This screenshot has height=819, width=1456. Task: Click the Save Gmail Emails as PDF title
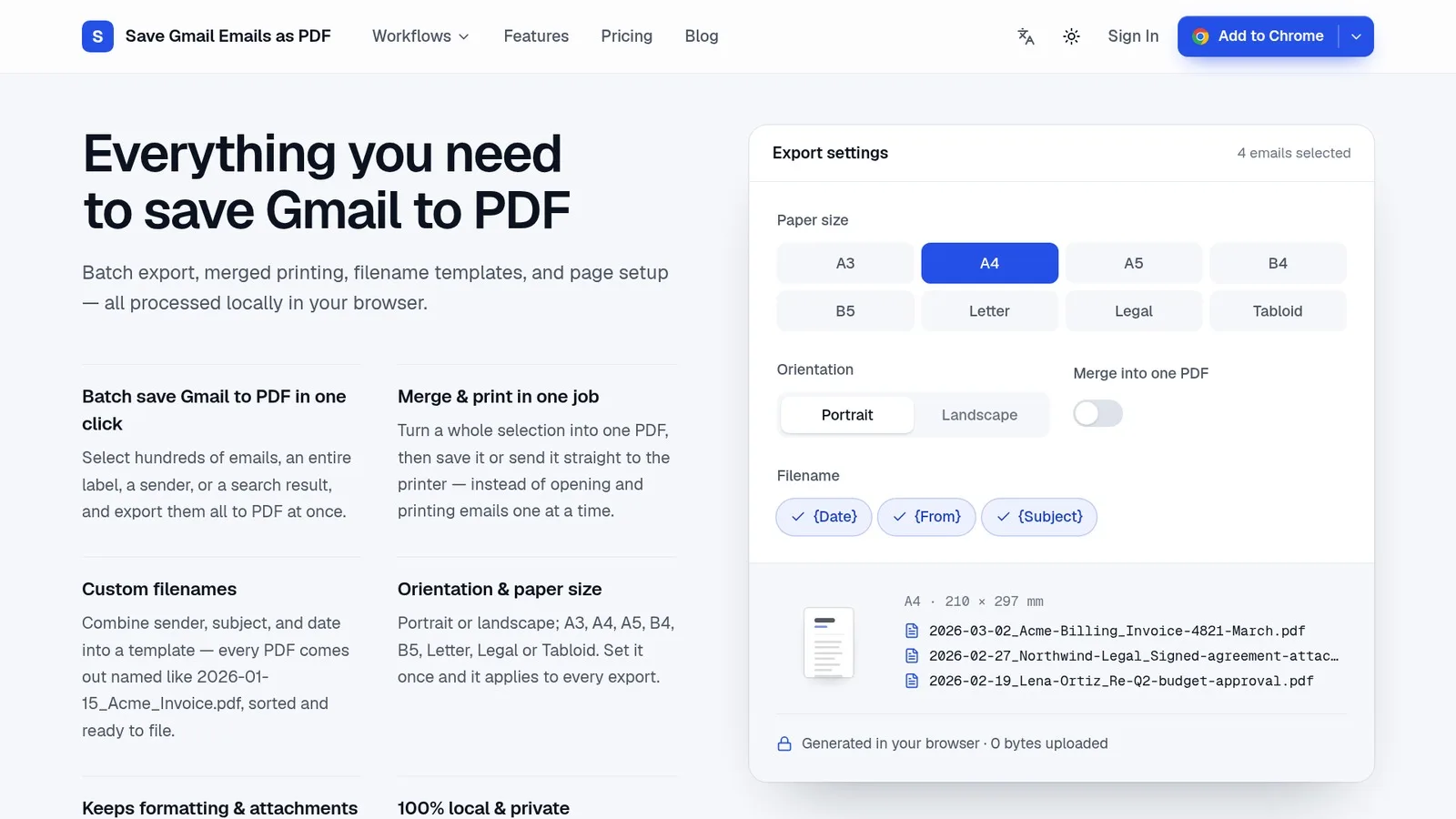(x=228, y=36)
